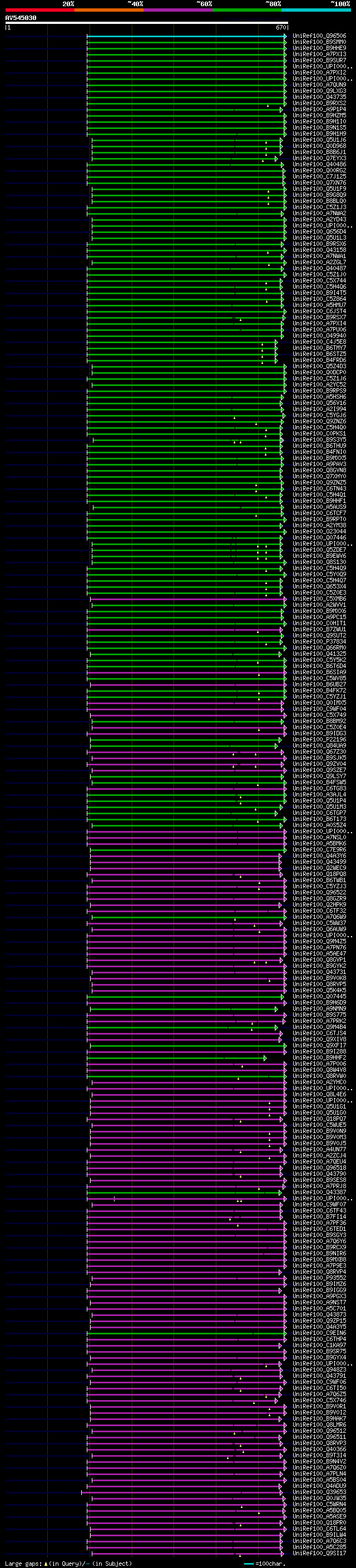Select the UniRef100_C5X746 label
The width and height of the screenshot is (356, 1568).
[x=319, y=1400]
